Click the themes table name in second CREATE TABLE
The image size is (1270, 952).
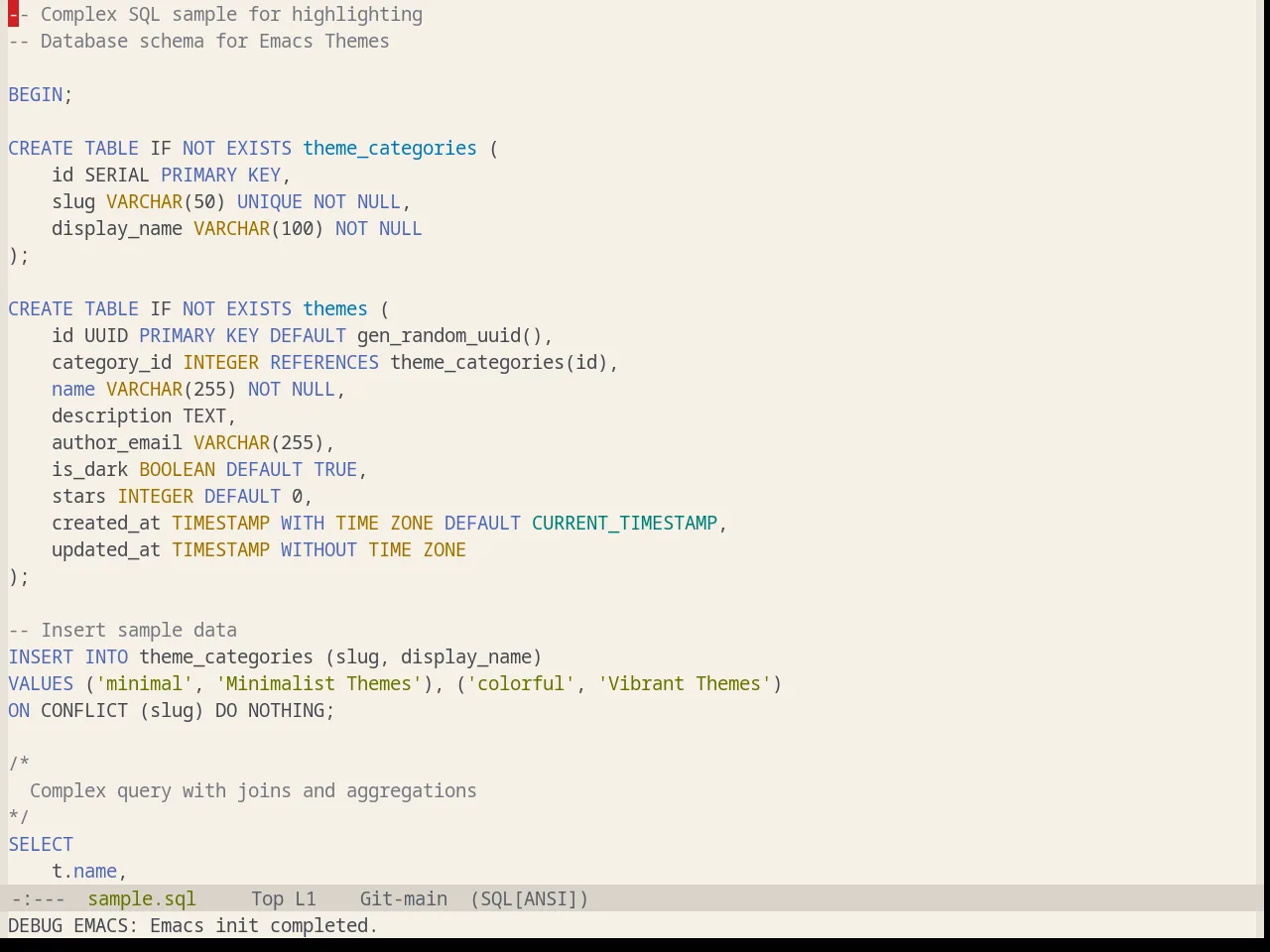(x=335, y=309)
